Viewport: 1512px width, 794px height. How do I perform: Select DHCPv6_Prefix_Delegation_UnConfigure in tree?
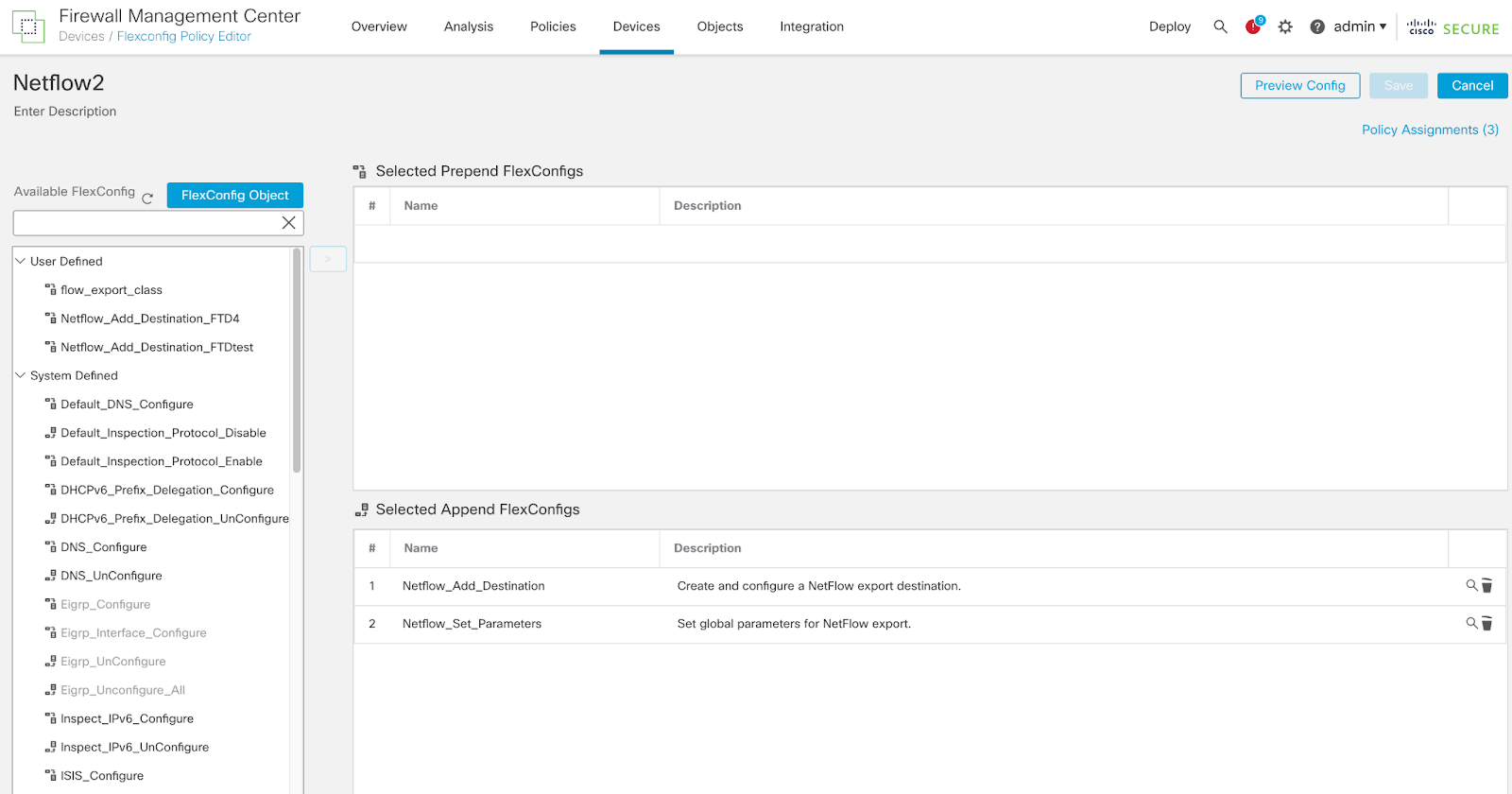click(x=175, y=519)
